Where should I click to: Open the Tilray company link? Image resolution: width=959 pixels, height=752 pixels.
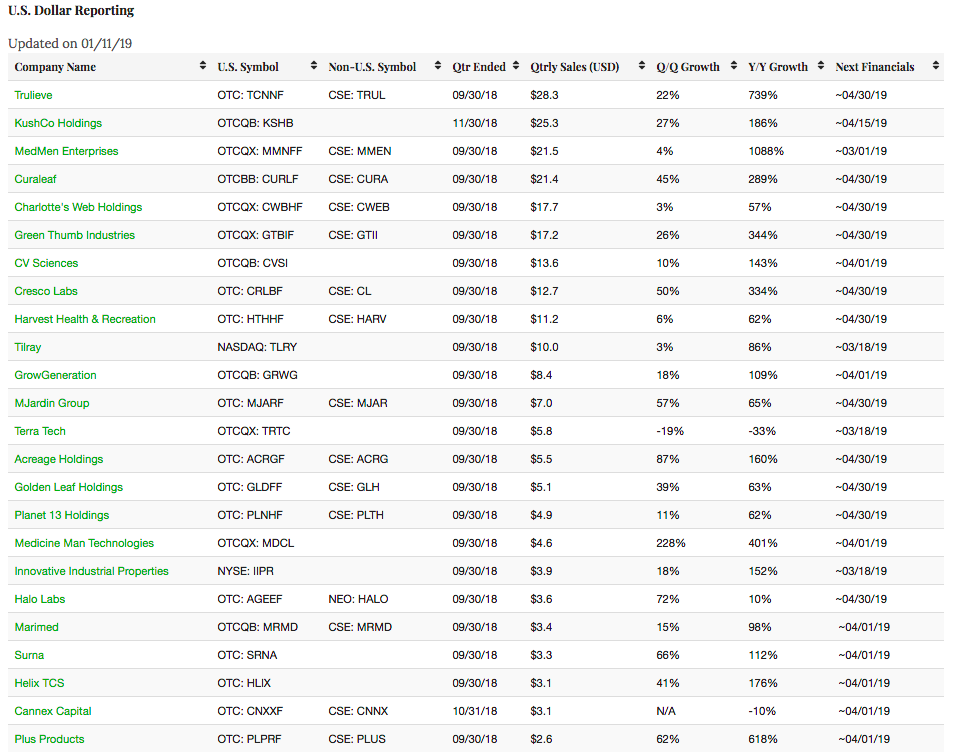click(28, 347)
